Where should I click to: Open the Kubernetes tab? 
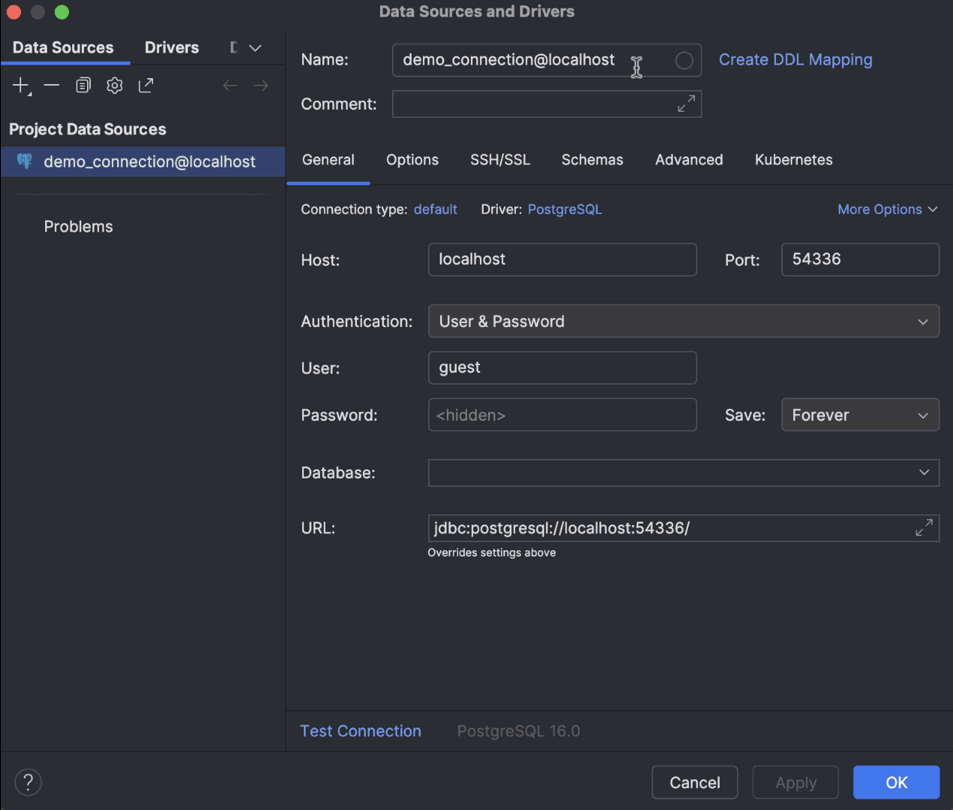[793, 160]
